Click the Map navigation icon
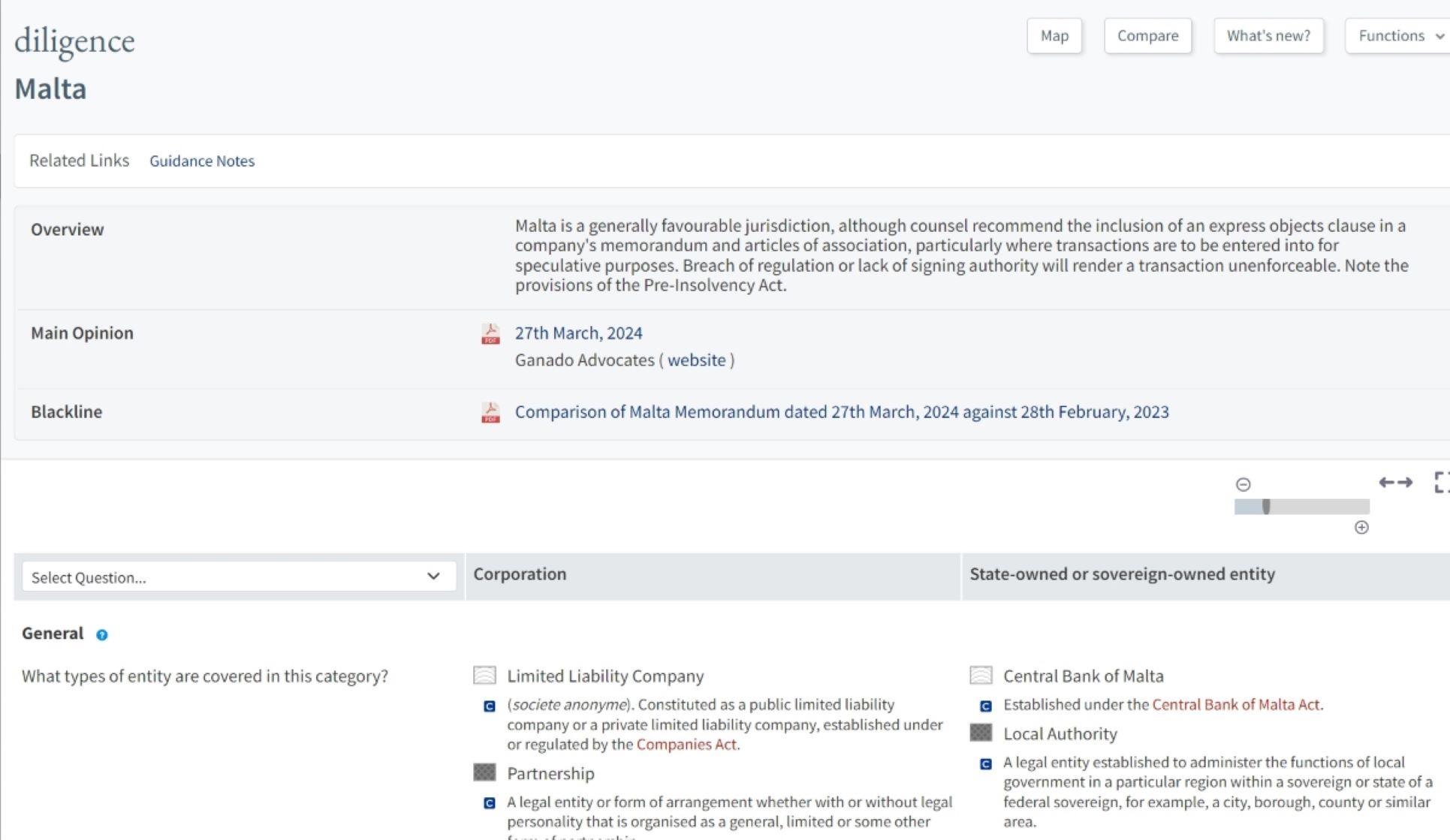This screenshot has height=840, width=1450. point(1055,36)
